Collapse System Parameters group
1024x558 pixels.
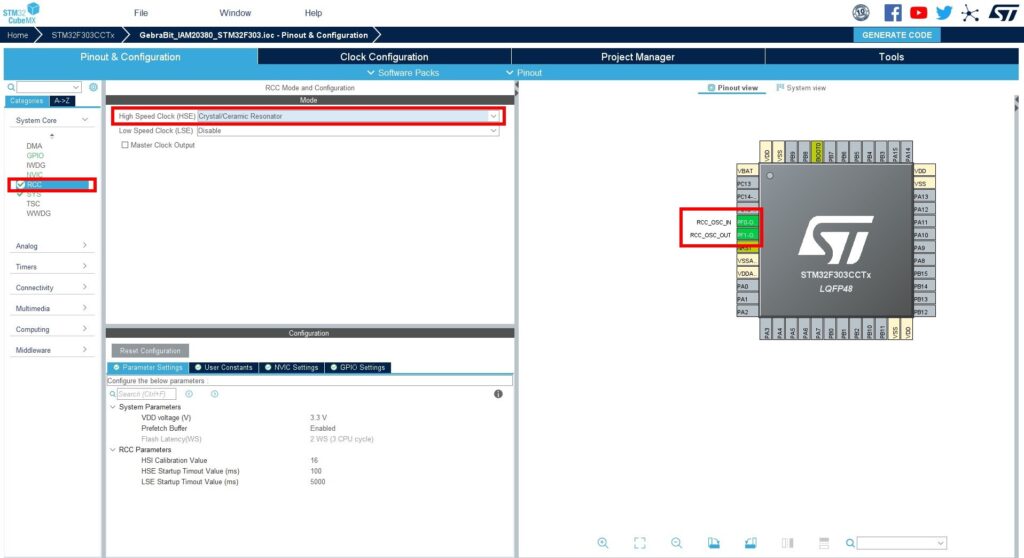(112, 407)
